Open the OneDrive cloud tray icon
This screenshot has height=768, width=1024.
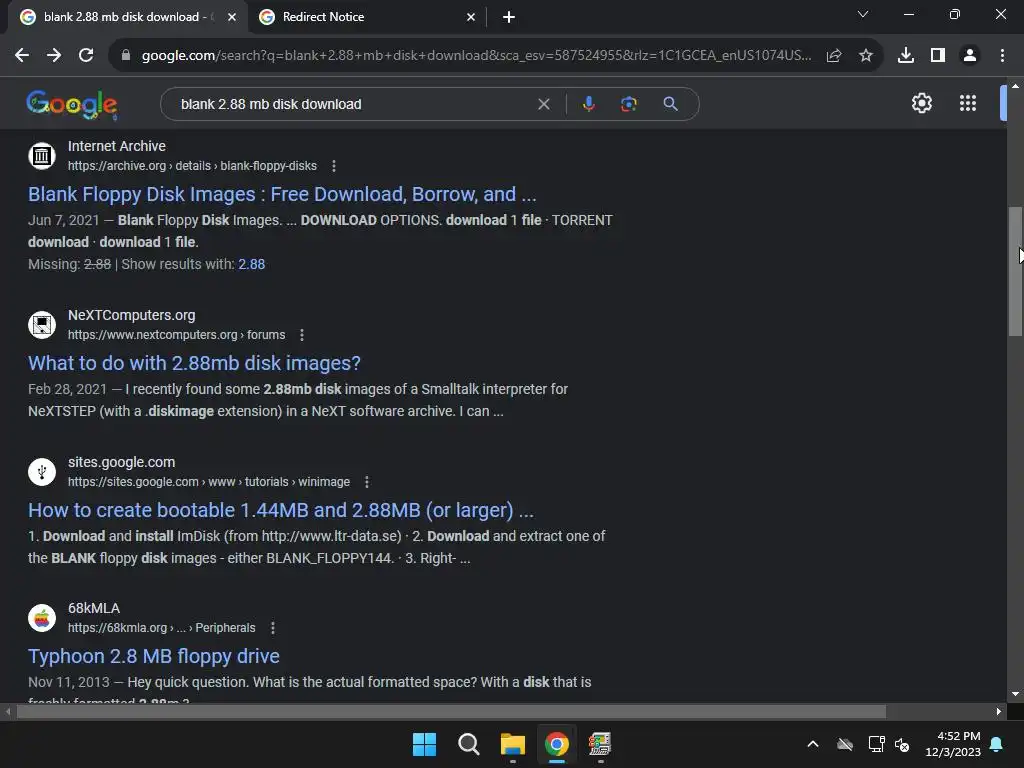pyautogui.click(x=845, y=744)
